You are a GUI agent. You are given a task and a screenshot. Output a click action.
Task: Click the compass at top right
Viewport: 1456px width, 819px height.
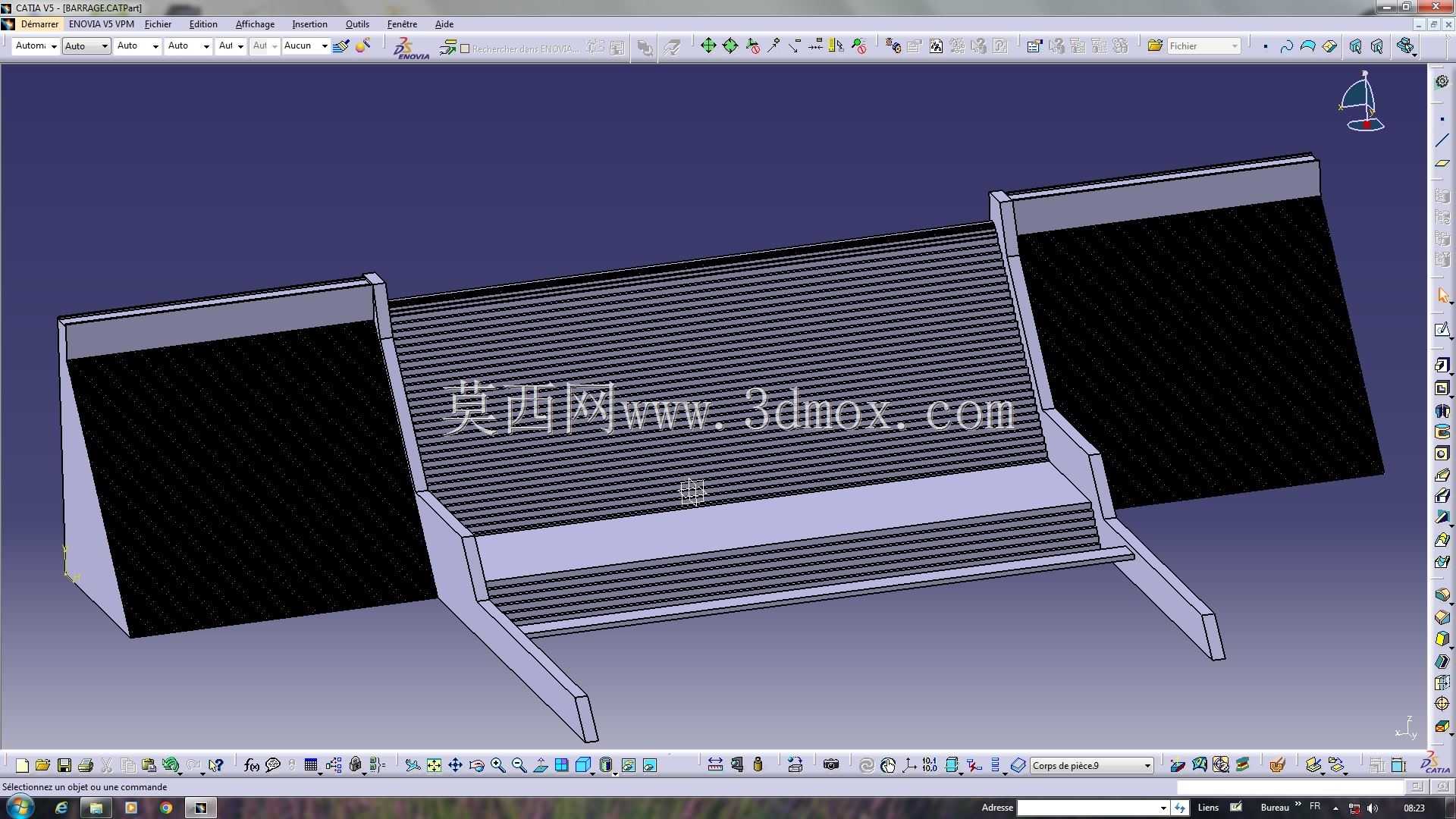coord(1363,101)
